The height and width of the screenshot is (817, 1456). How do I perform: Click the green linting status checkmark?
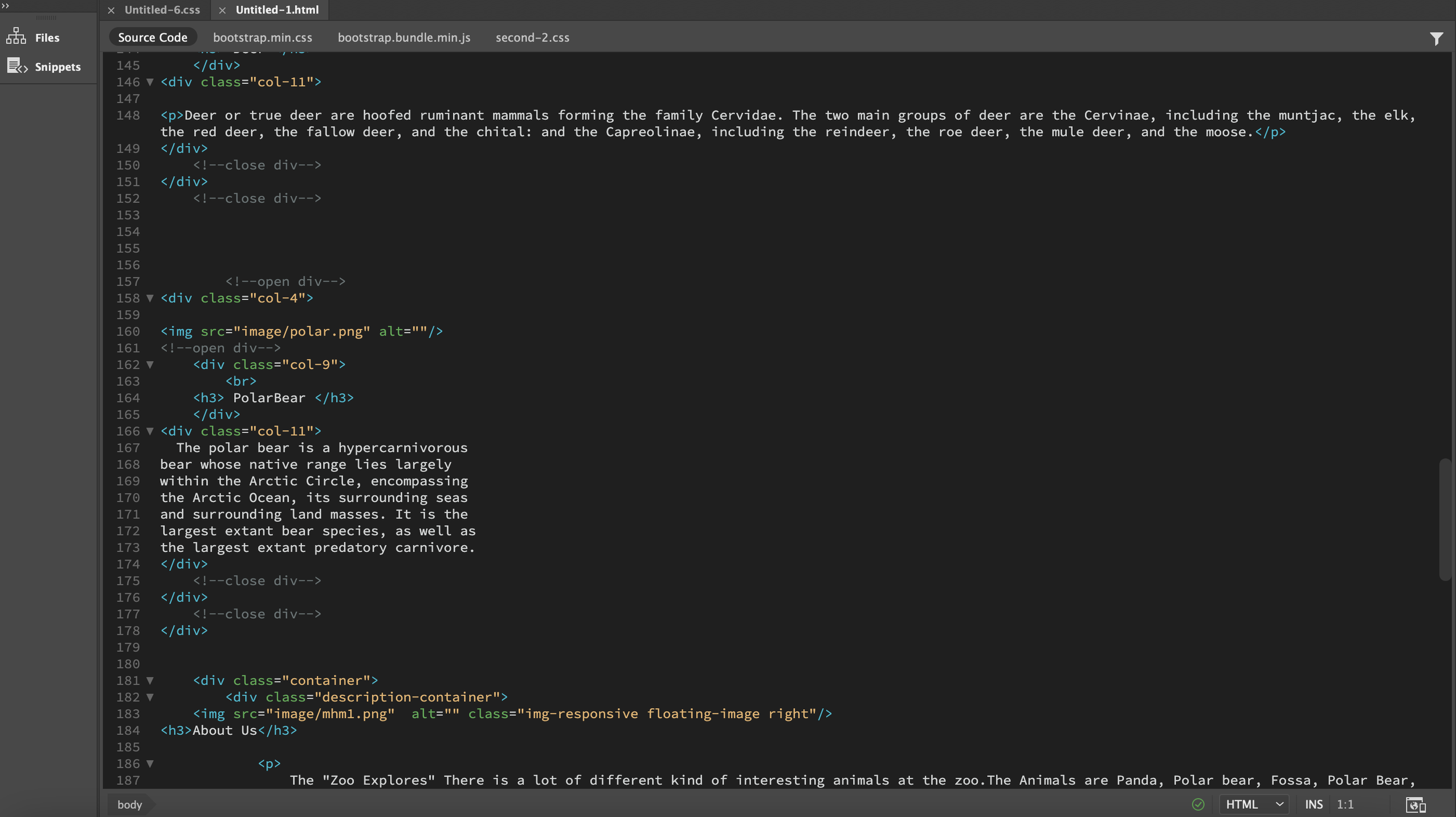point(1197,804)
